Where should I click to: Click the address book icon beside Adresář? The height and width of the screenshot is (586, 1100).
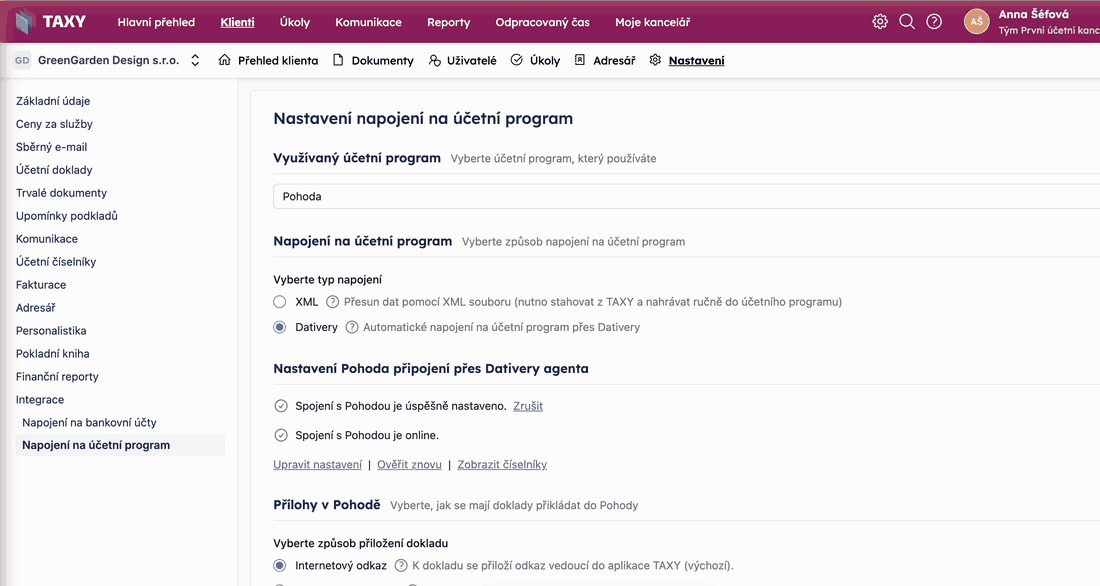click(x=579, y=60)
